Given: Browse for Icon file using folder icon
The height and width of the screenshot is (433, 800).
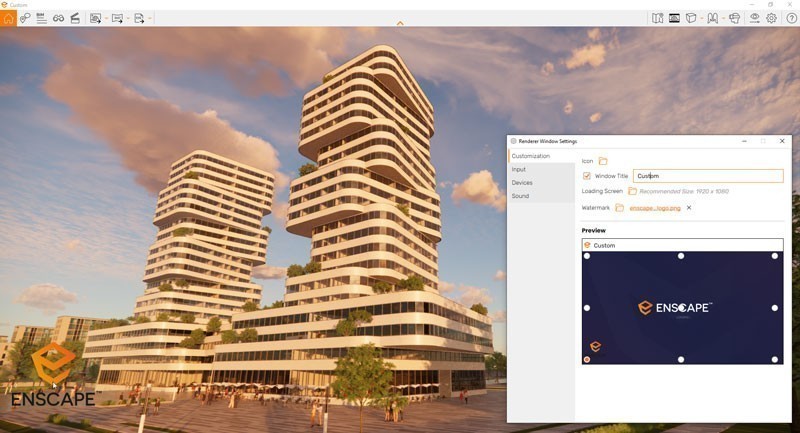Looking at the screenshot, I should 603,161.
